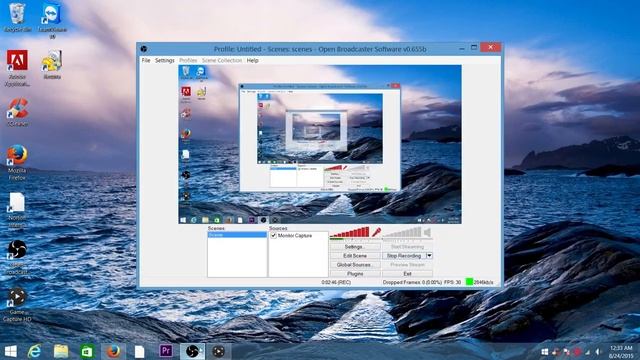This screenshot has height=360, width=640.
Task: Click Stop Recording
Action: [x=404, y=256]
